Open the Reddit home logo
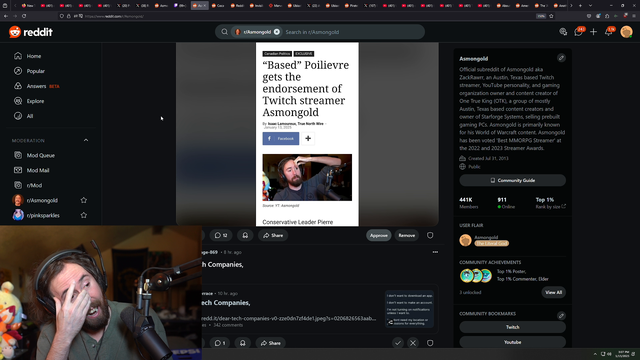This screenshot has height=360, width=640. tap(31, 32)
